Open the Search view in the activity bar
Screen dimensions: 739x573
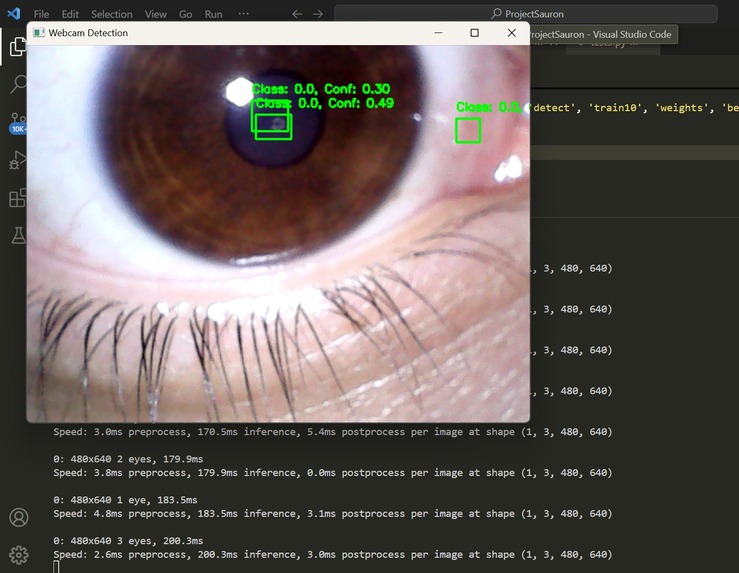click(18, 84)
